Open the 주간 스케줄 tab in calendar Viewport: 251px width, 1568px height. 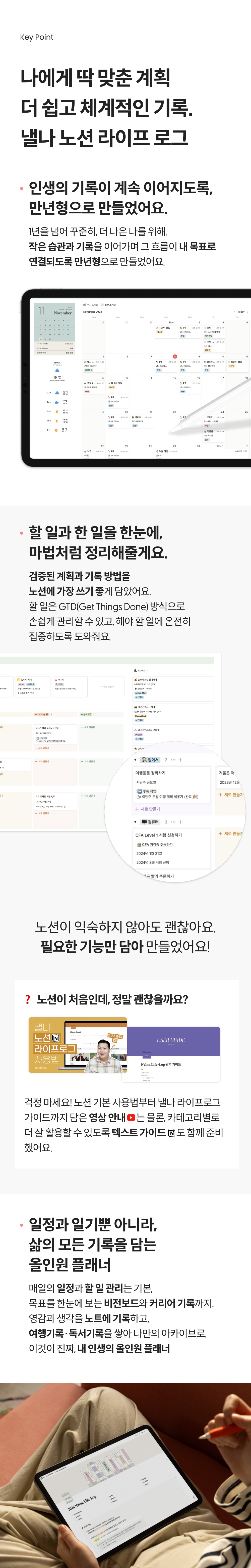[91, 304]
